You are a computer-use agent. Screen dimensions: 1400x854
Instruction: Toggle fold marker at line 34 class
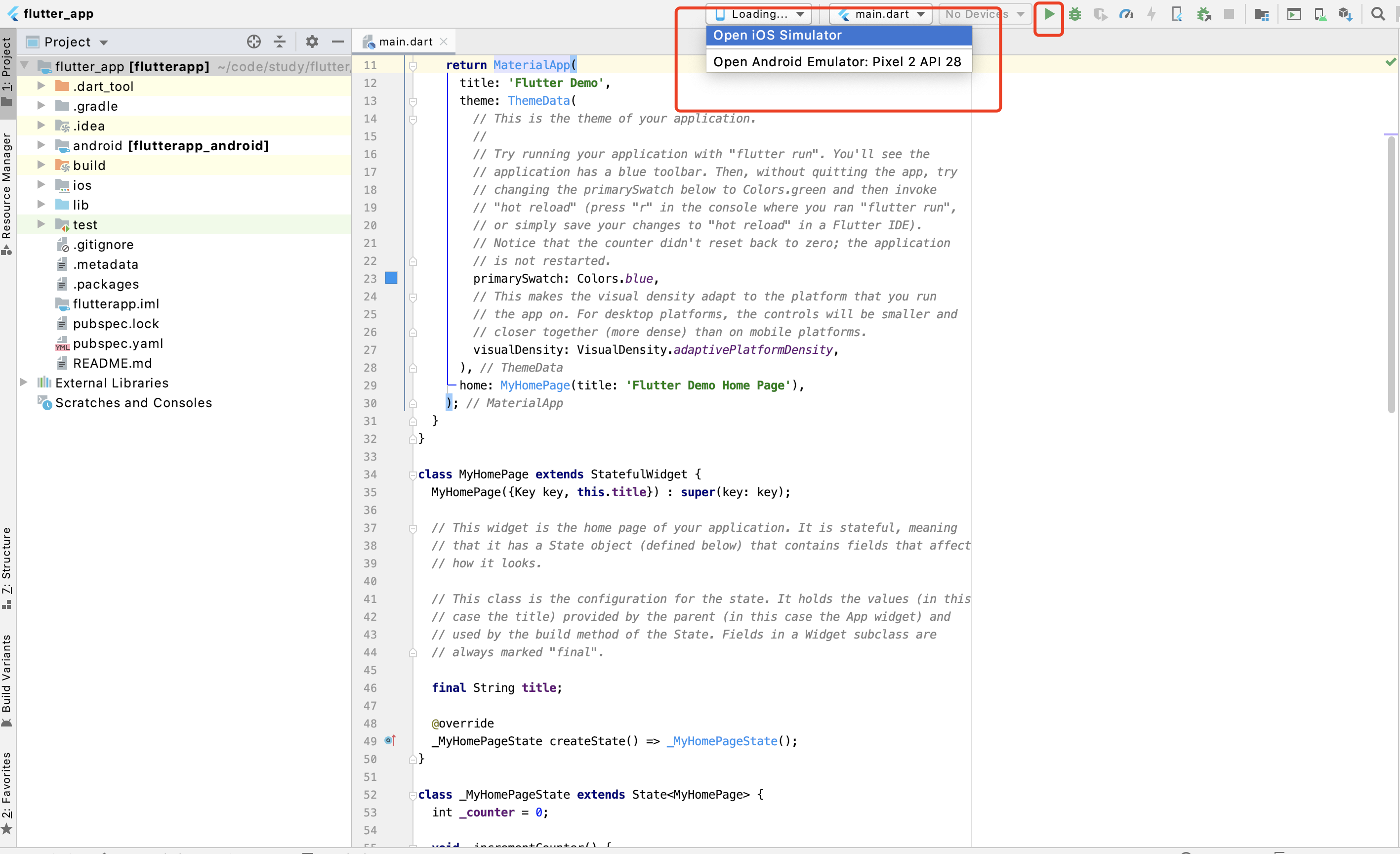413,475
